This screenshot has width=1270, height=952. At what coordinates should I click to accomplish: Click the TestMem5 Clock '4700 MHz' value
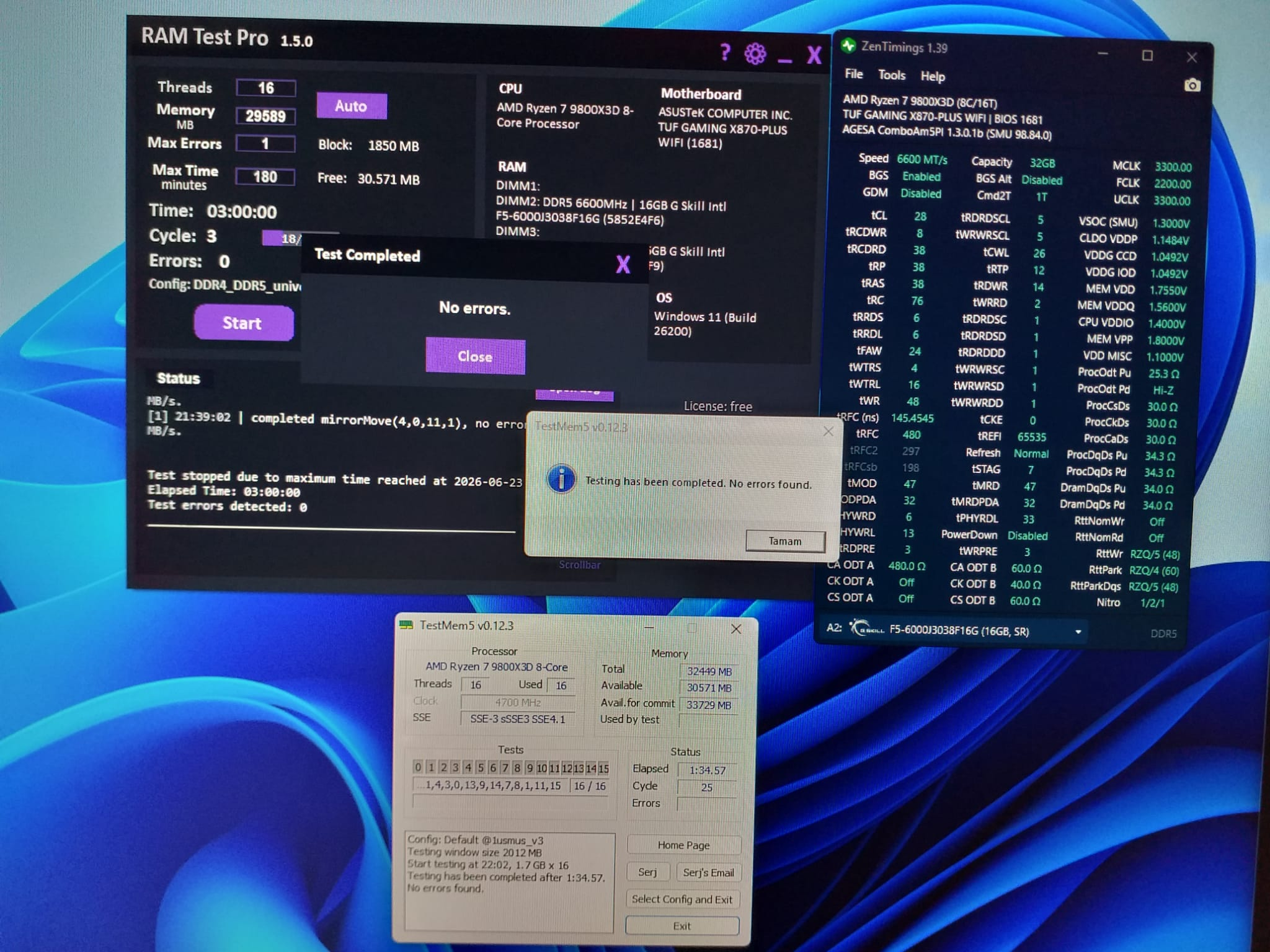[x=518, y=702]
